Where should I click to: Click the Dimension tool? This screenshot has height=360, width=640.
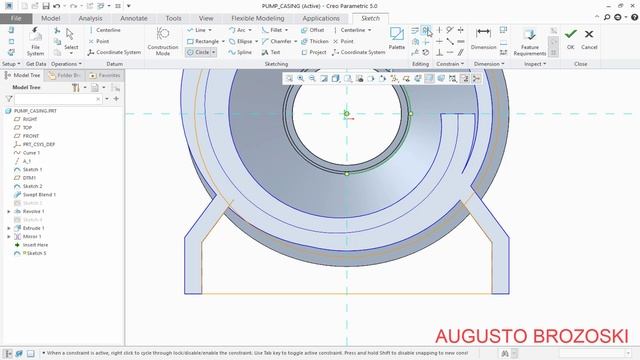[x=483, y=39]
